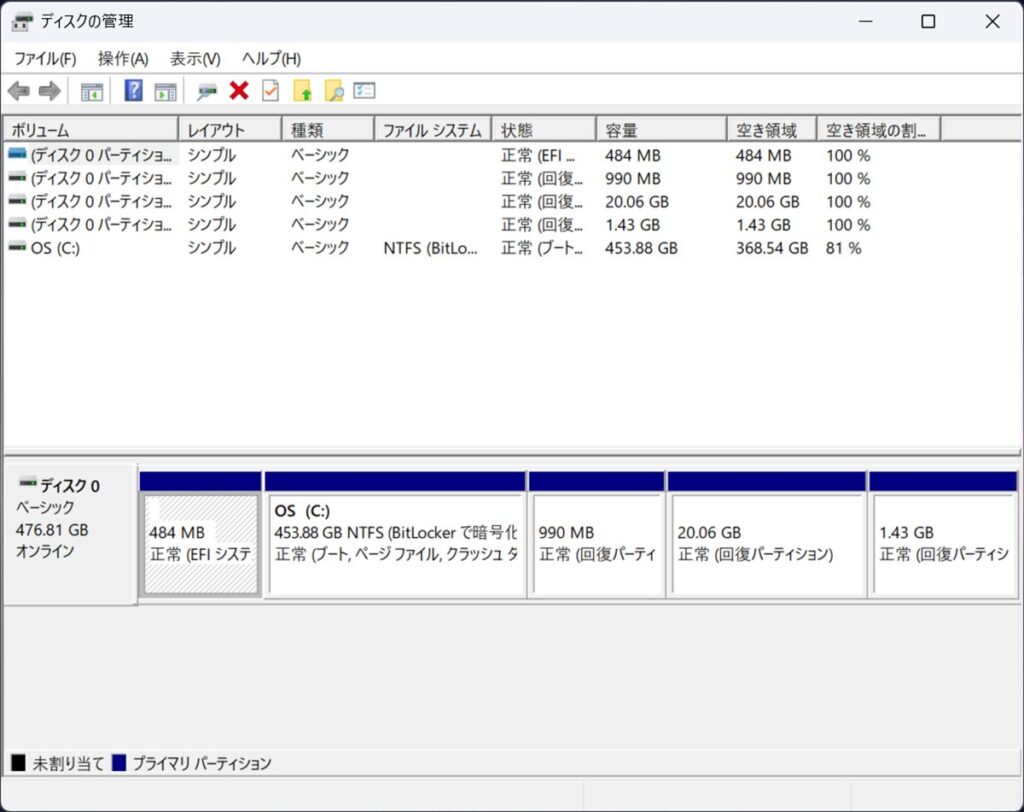Sort the list by the 容量 column header

click(660, 130)
